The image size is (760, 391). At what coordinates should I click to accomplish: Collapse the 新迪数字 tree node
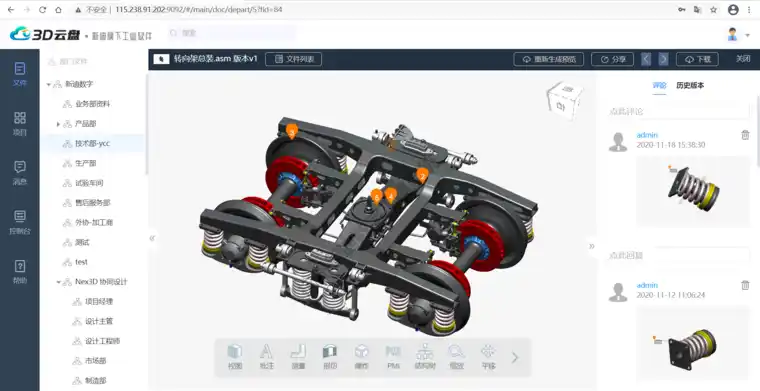48,84
